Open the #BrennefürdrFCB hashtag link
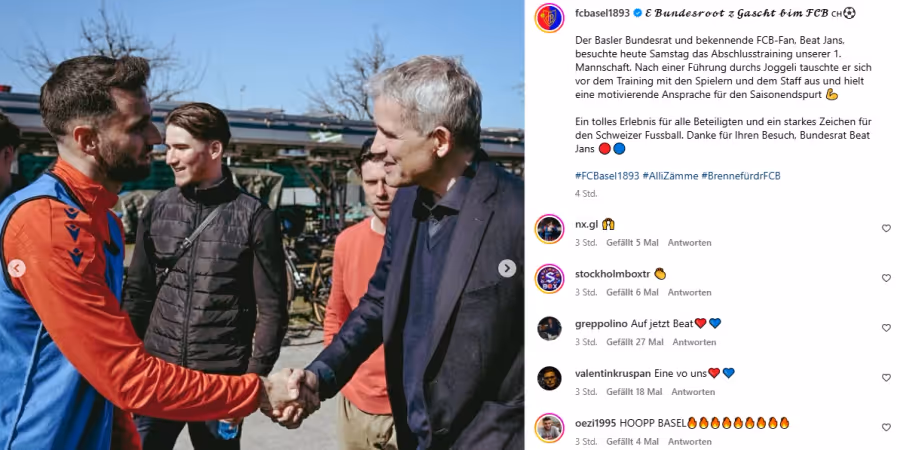Screen dimensions: 900x450 [741, 176]
